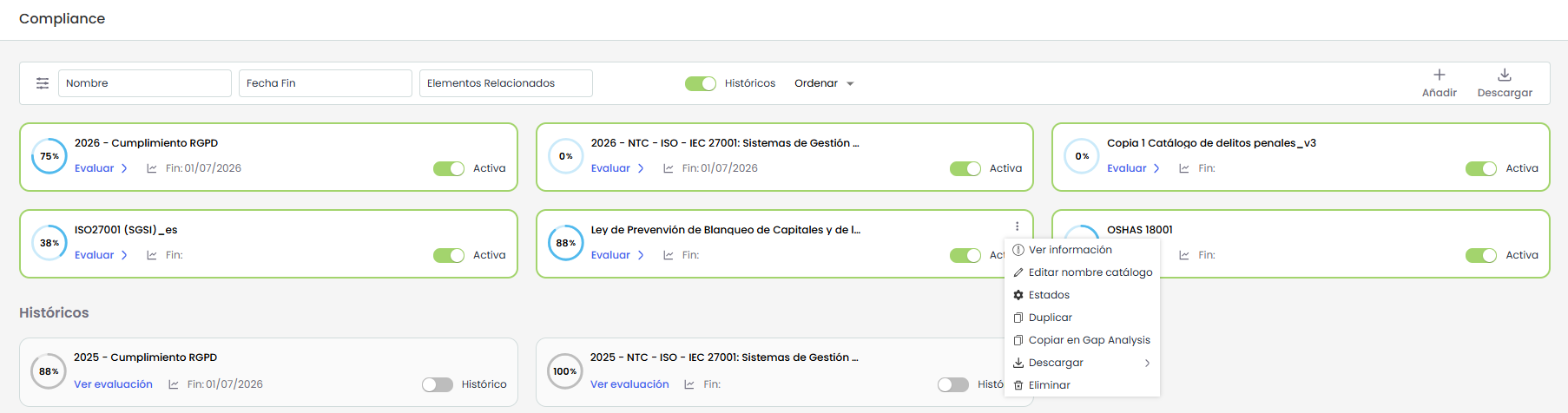Open Ver evaluación for 2025 NTC ISO card

click(629, 384)
